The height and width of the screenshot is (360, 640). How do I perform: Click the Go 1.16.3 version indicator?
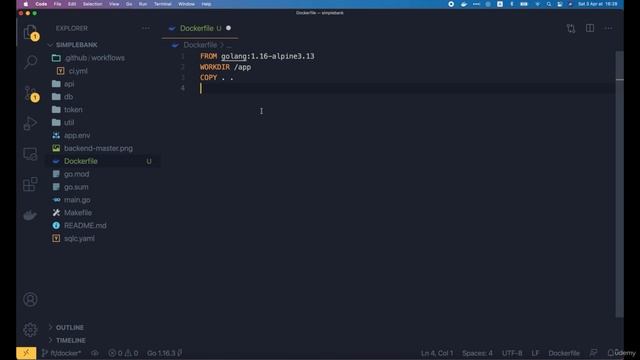164,353
